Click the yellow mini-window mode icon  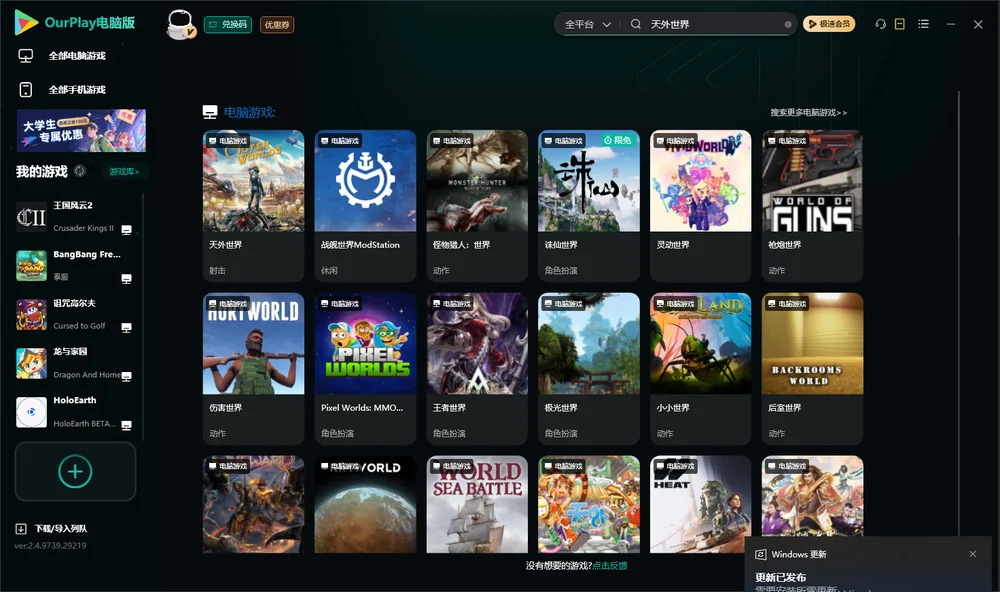pyautogui.click(x=900, y=24)
